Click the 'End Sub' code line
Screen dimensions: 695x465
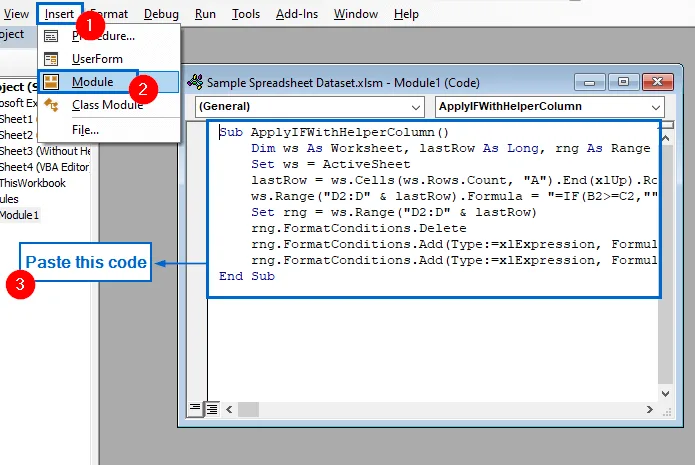247,276
